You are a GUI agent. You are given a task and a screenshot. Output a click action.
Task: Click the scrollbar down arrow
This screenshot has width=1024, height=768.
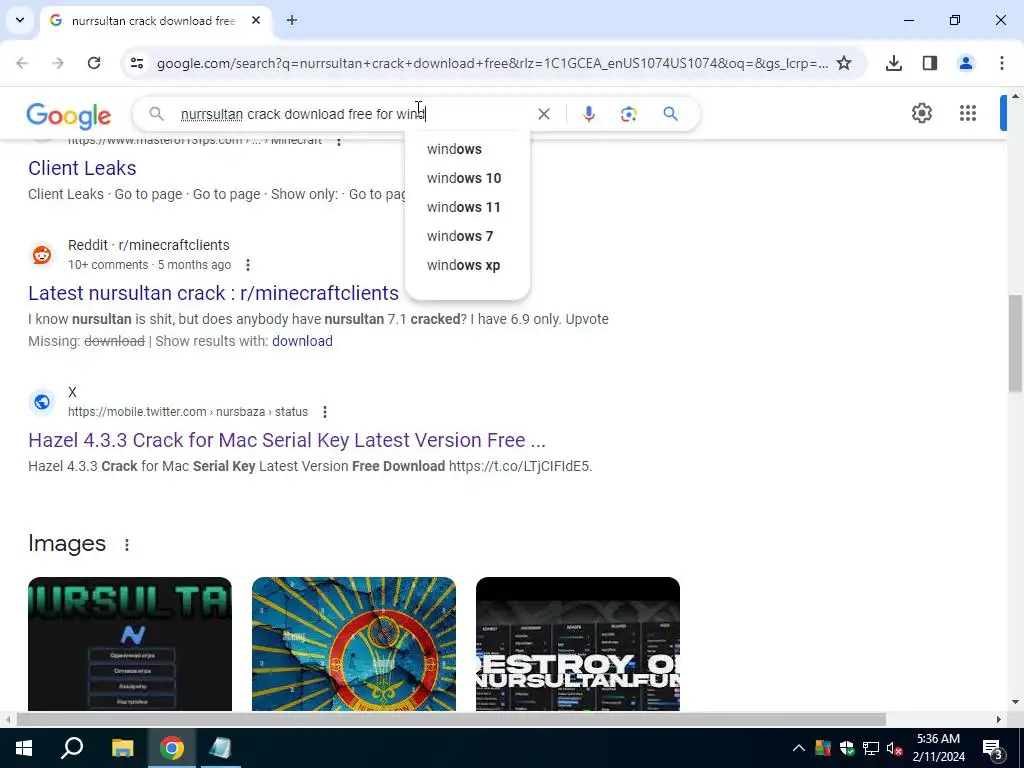[x=1015, y=703]
